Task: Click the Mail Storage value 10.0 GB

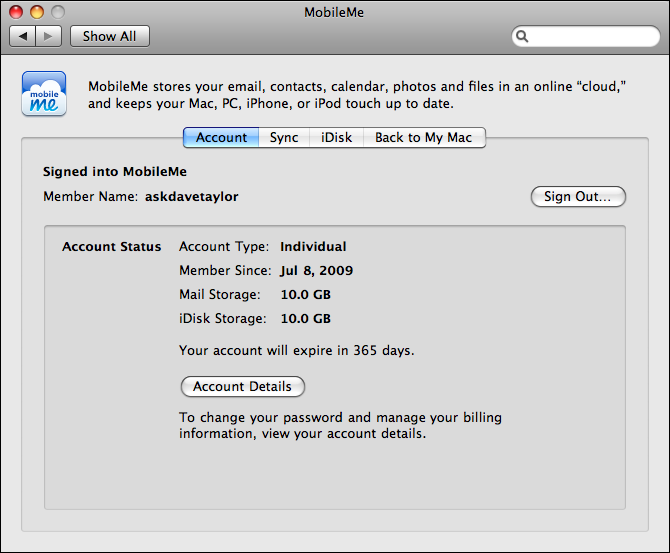Action: click(x=306, y=294)
